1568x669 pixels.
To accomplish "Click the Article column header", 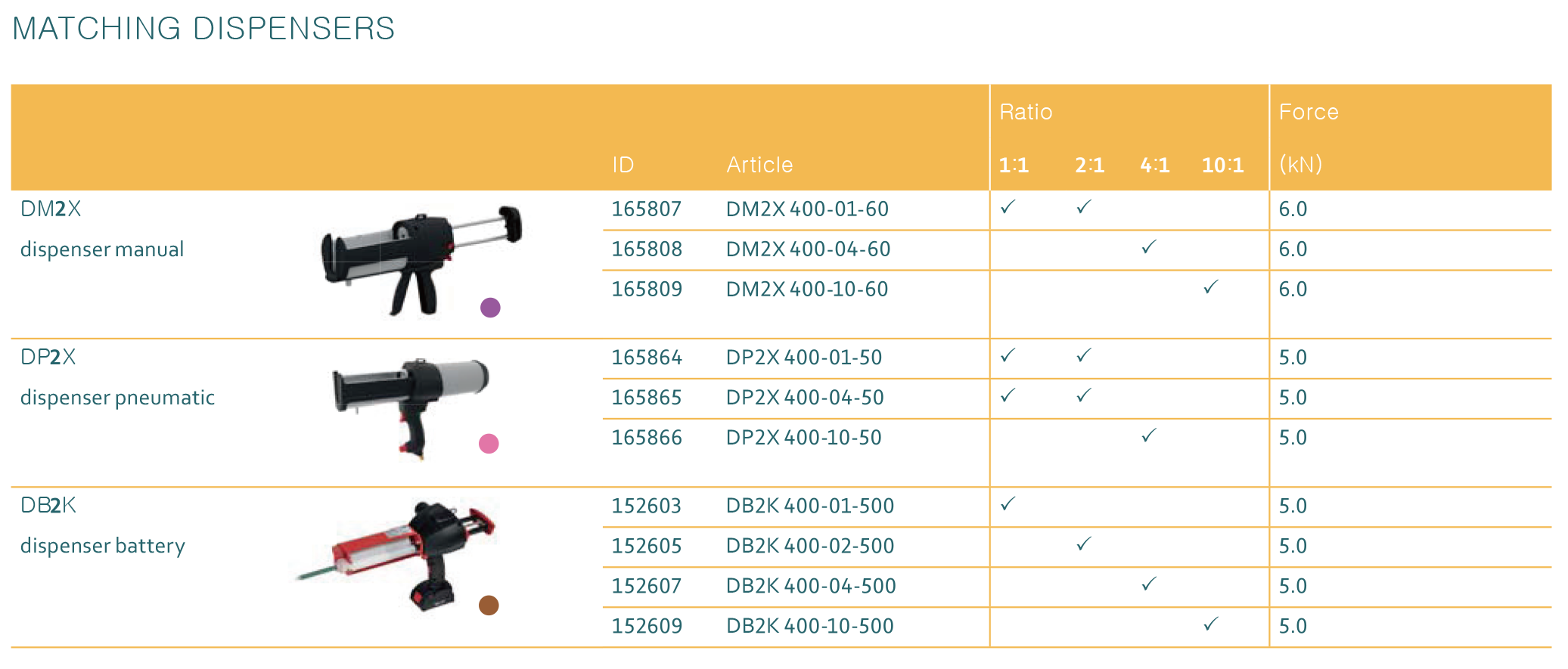I will [x=759, y=165].
